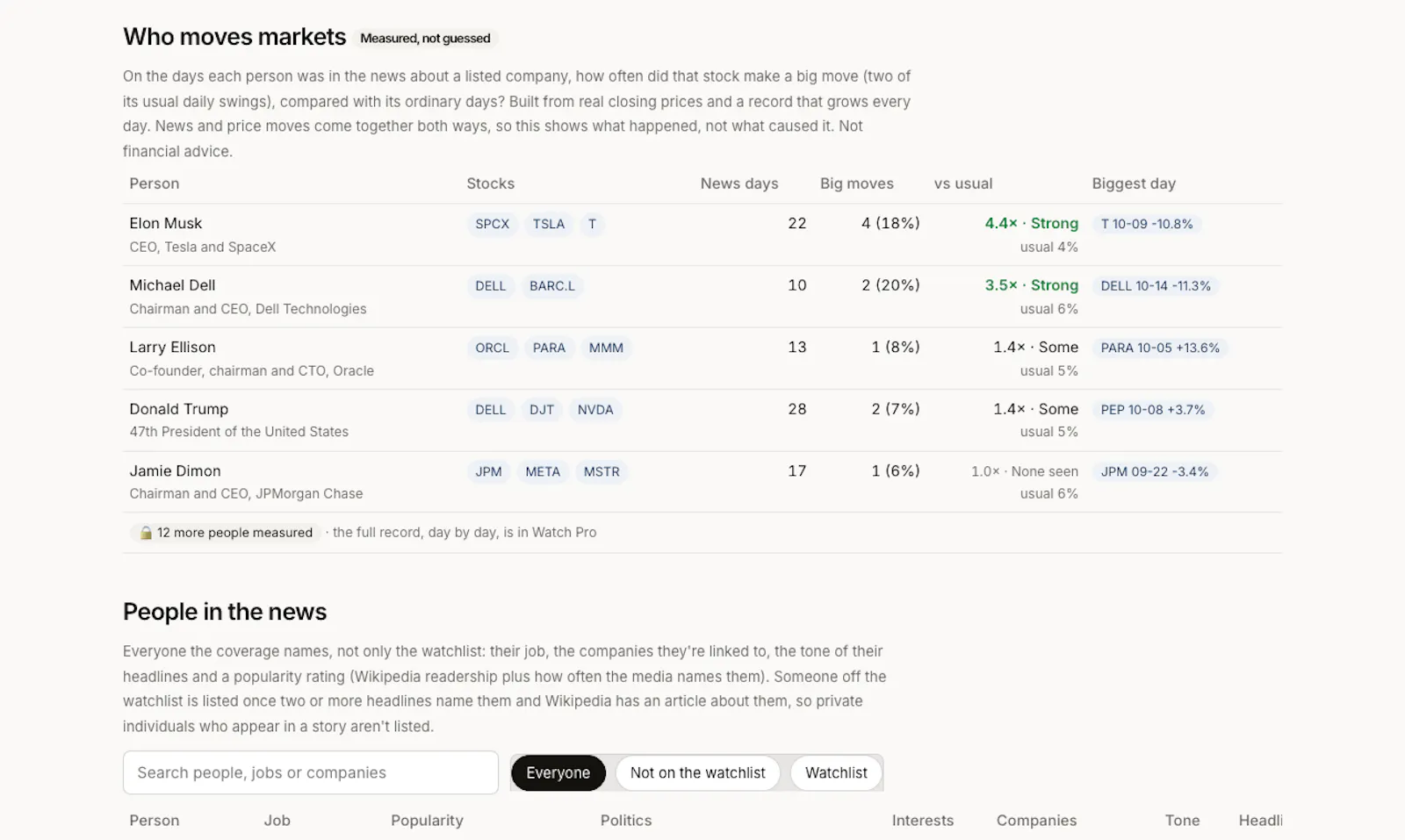This screenshot has height=840, width=1405.
Task: Click the Elon Musk name
Action: click(166, 223)
